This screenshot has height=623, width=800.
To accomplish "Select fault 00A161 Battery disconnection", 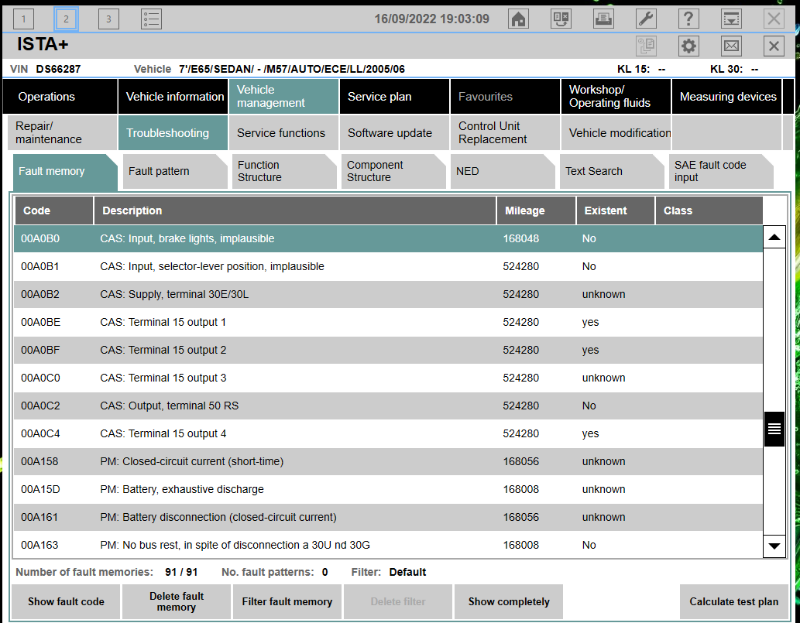I will pos(388,517).
